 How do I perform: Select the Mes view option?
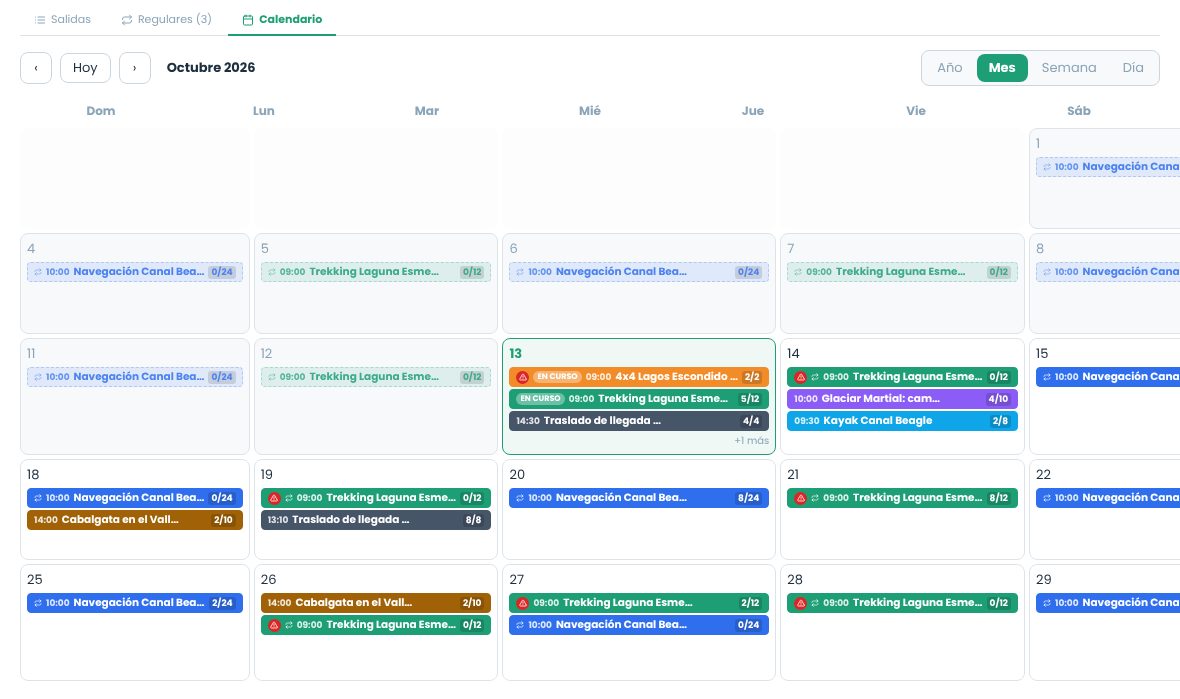point(1002,68)
